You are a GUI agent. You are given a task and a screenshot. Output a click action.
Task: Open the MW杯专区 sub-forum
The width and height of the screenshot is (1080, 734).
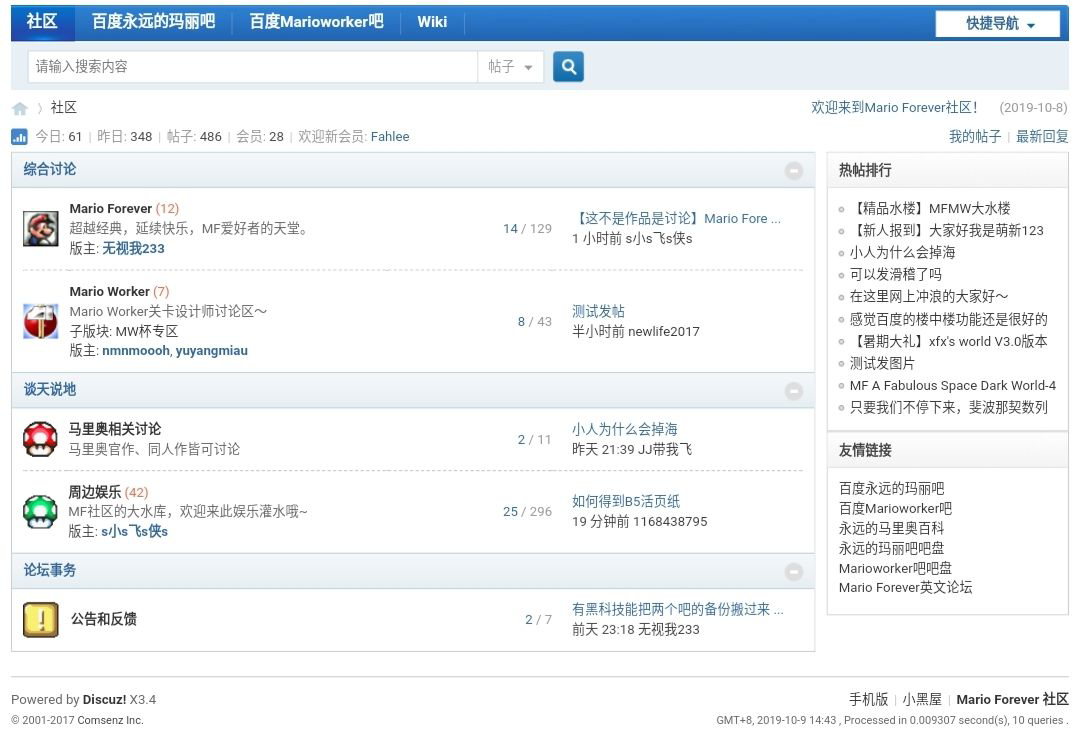click(x=147, y=331)
